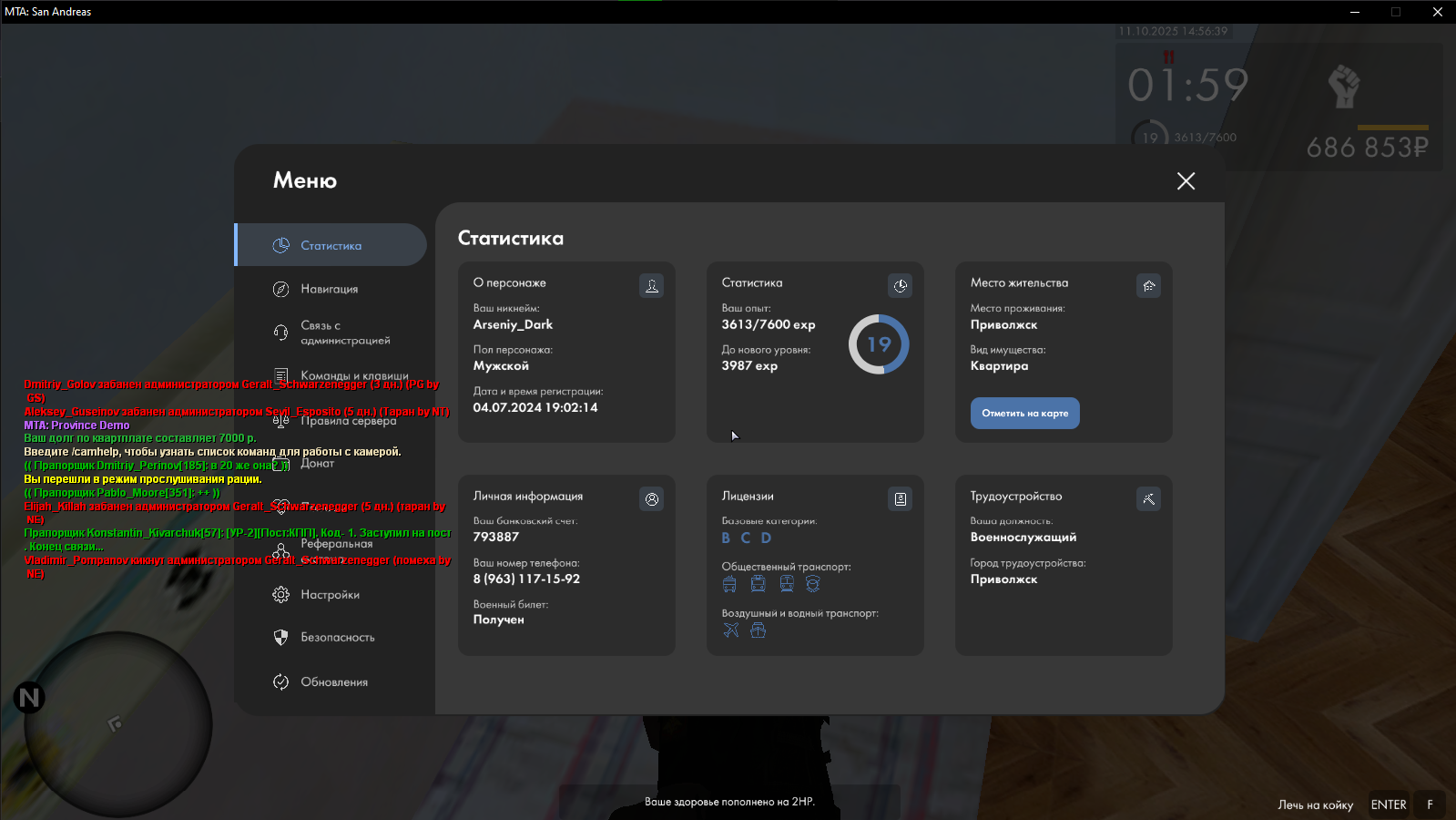Click the phone number 8 (963) 117-15-92
The height and width of the screenshot is (820, 1456).
(526, 579)
